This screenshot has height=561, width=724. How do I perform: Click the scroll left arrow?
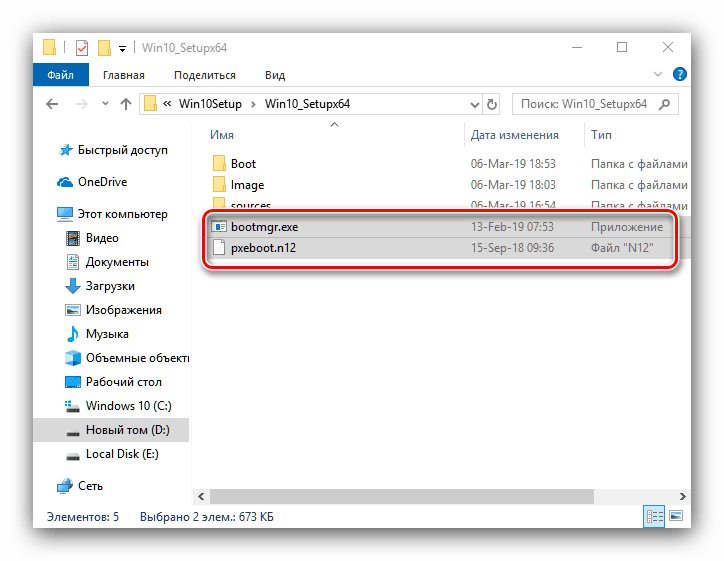[201, 497]
